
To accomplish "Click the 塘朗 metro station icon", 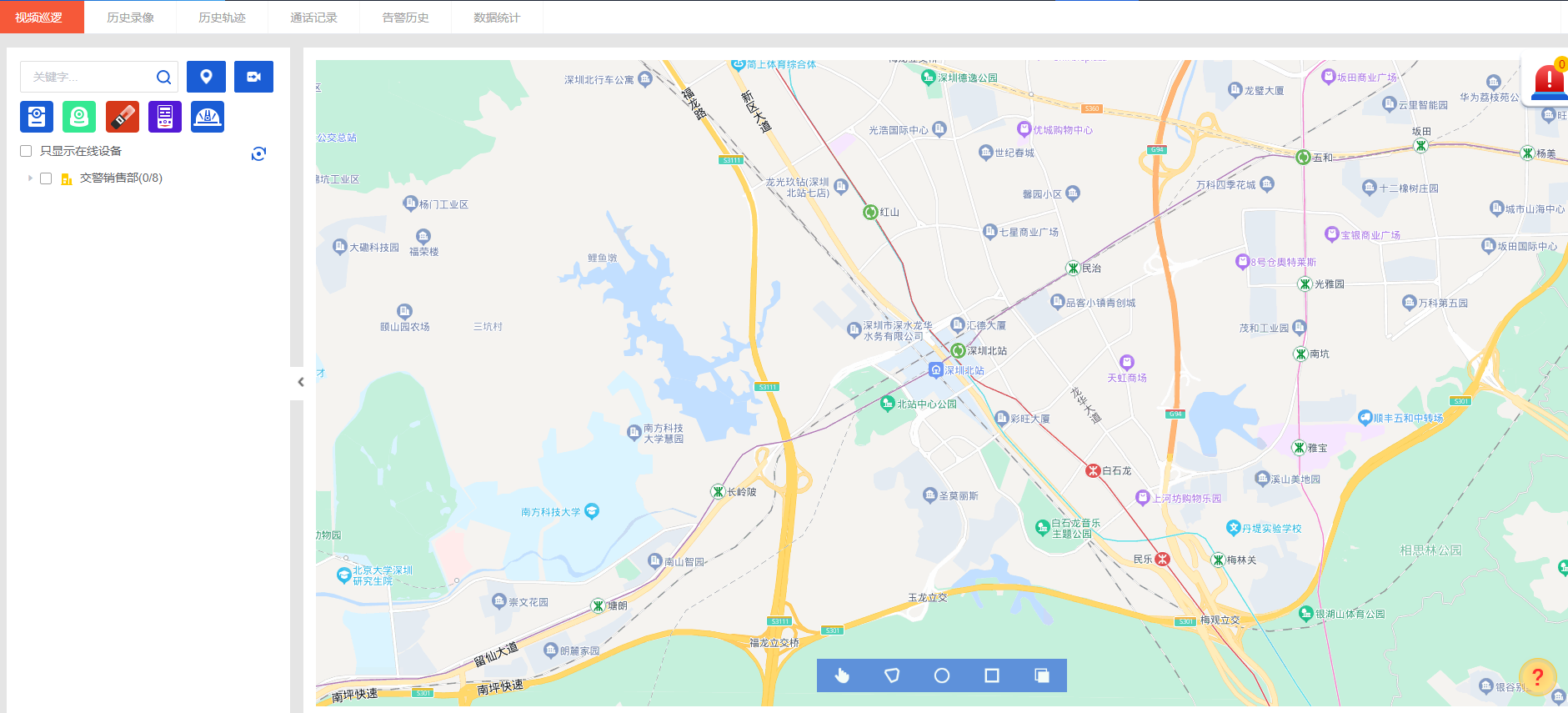I will [x=598, y=605].
